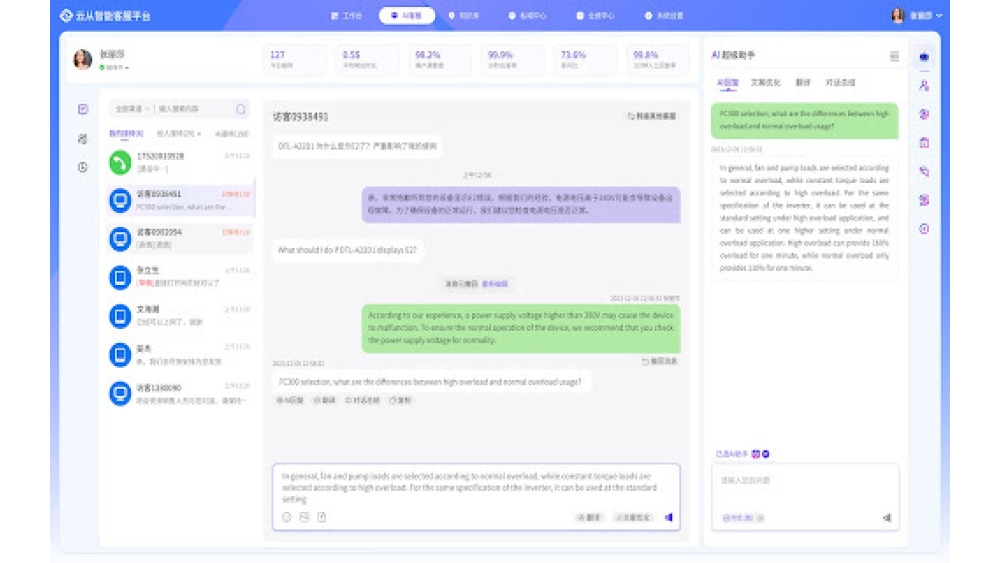Click the green phone call icon
This screenshot has width=1000, height=563.
point(120,162)
